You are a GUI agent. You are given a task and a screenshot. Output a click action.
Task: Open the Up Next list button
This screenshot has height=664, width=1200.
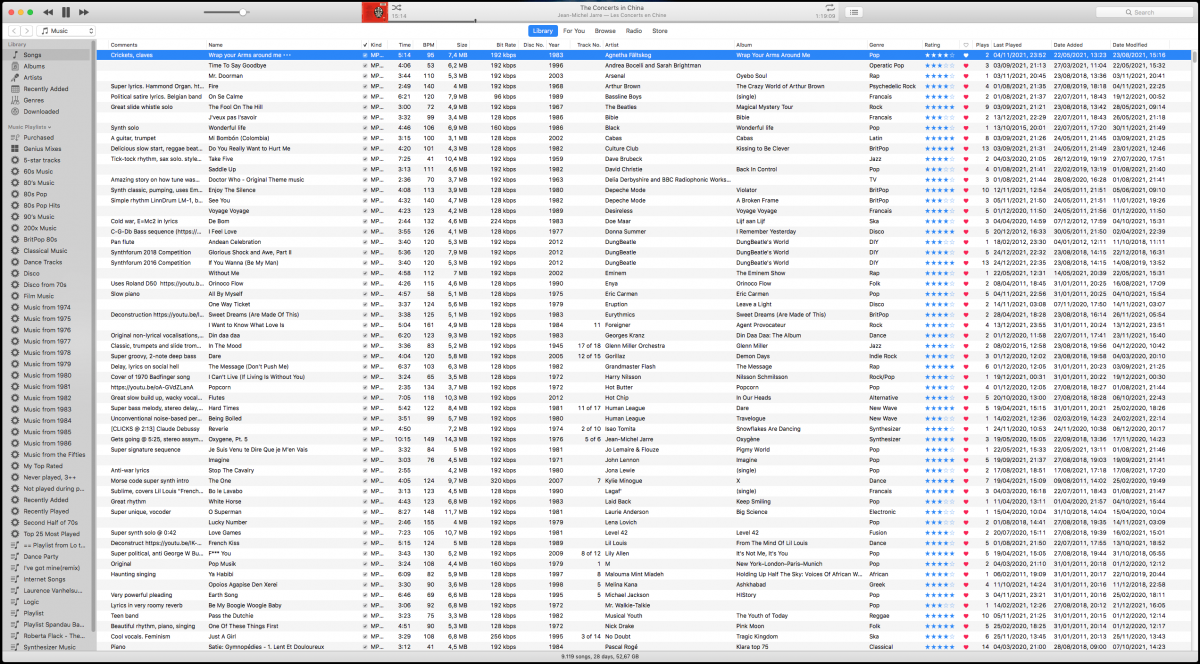(x=853, y=12)
